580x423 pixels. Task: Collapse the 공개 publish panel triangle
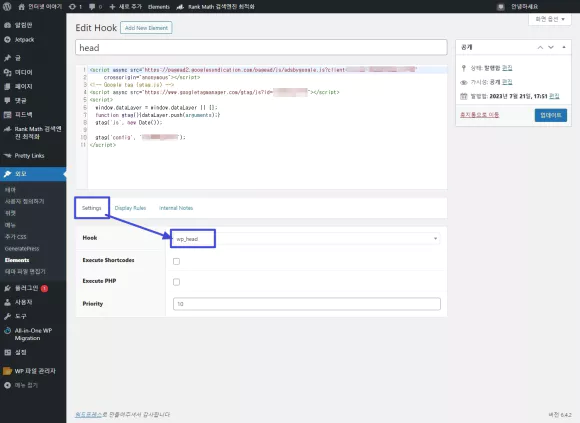point(564,47)
